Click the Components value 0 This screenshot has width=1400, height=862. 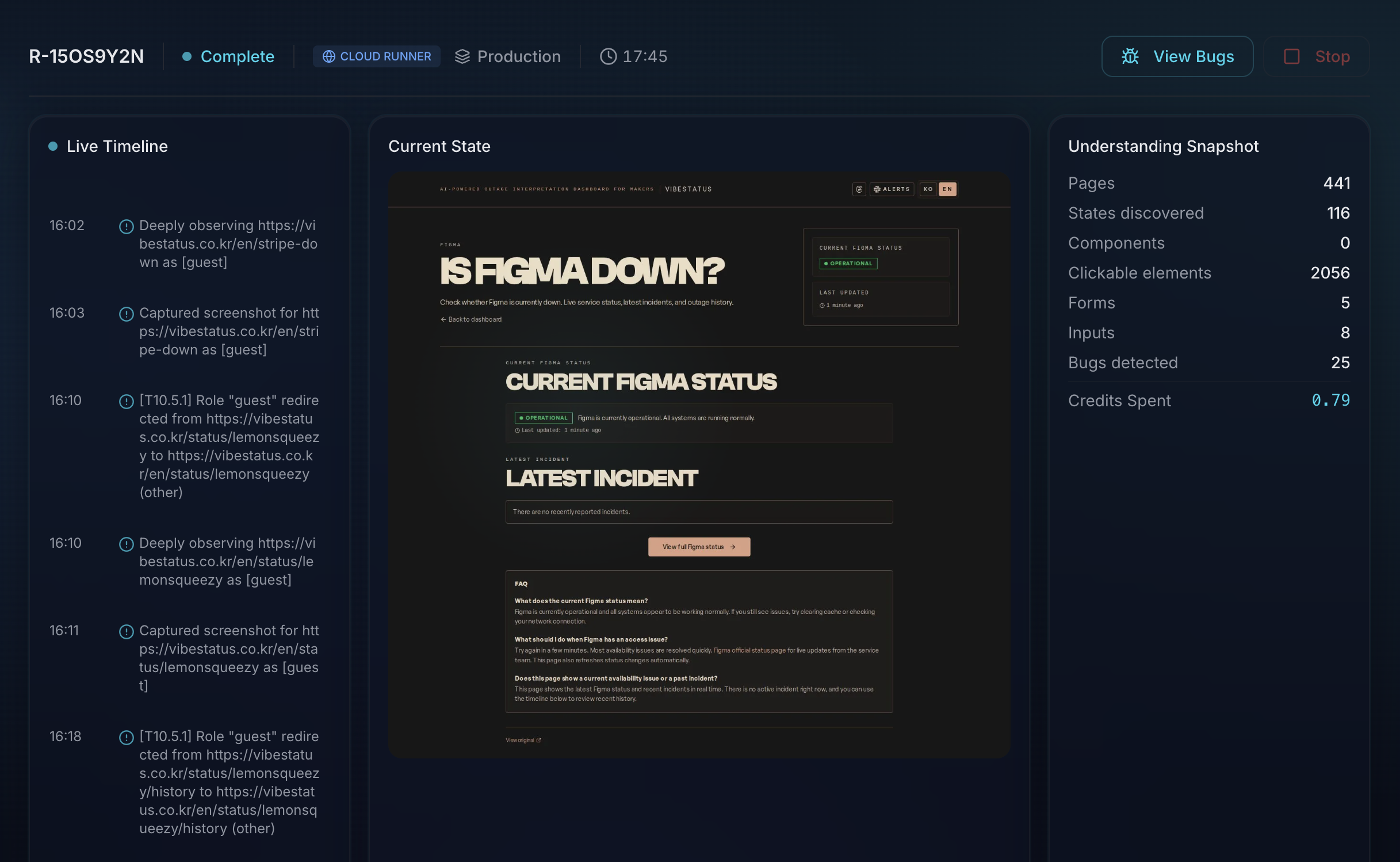pos(1345,243)
